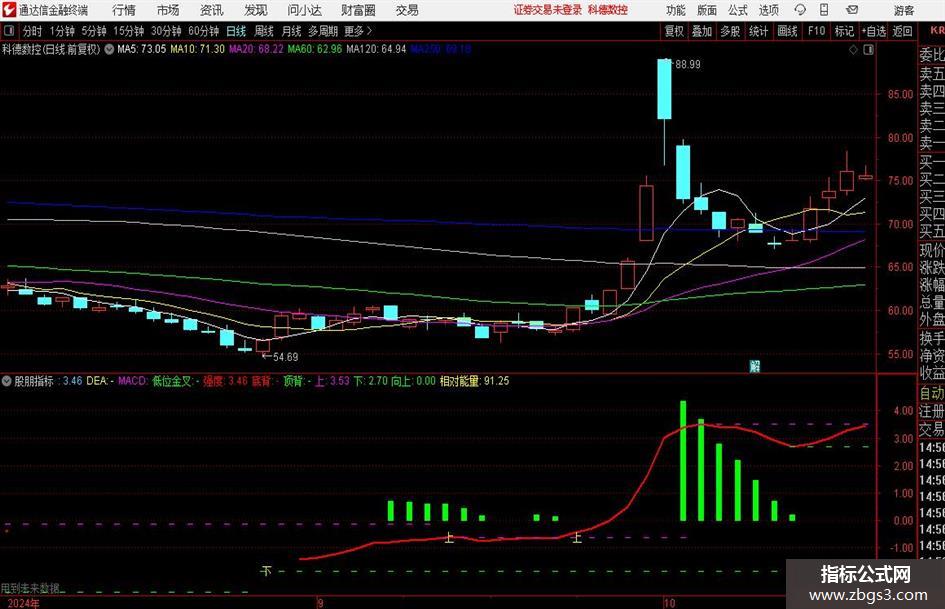
Task: Click the first 上 marker on the indicator
Action: click(x=449, y=537)
